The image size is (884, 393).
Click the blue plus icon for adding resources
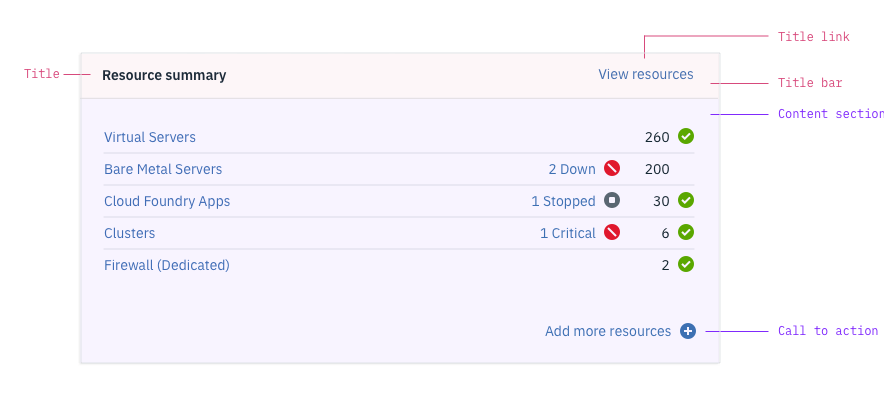point(688,331)
